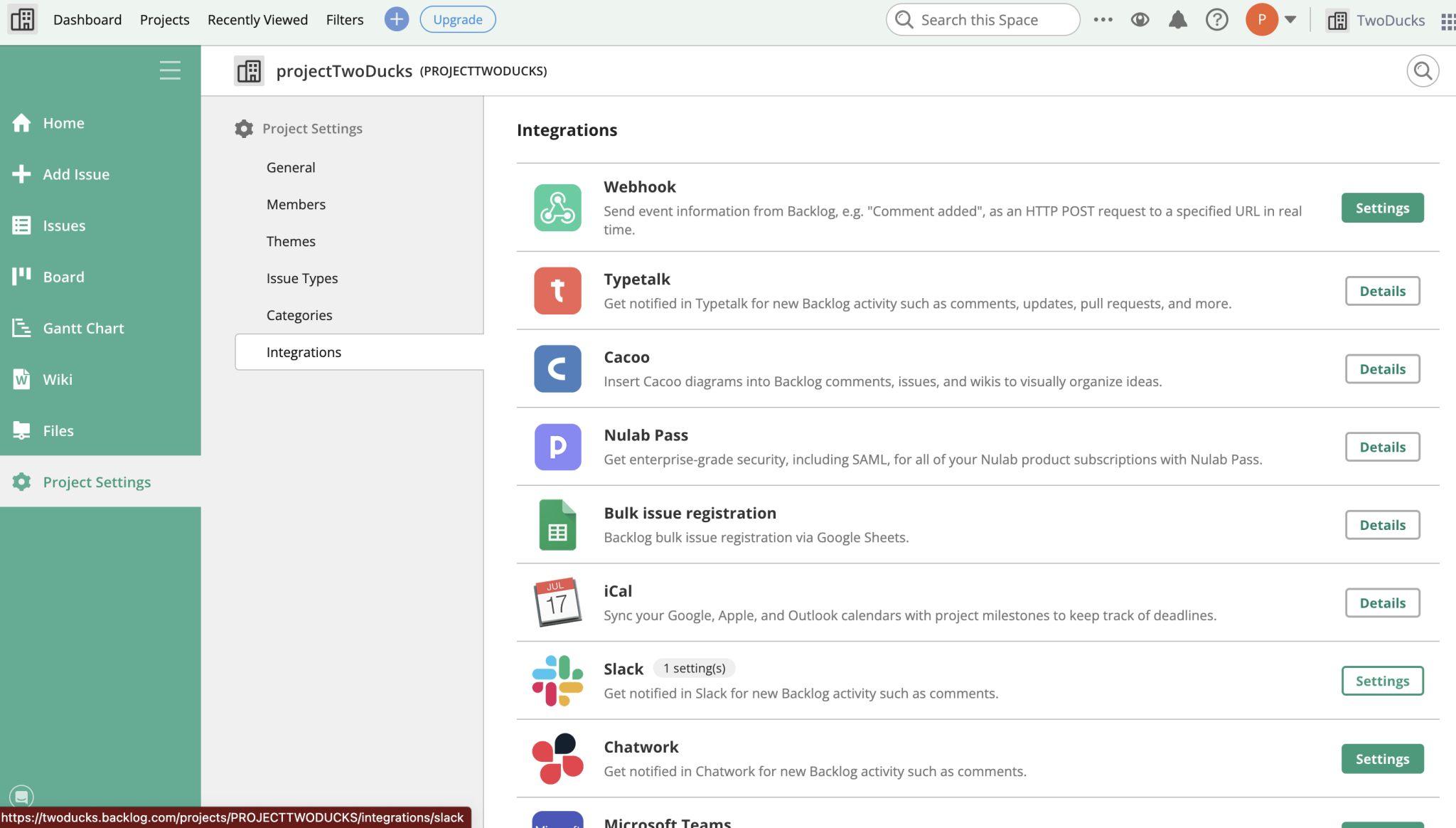Open the ellipsis more options menu

pos(1103,19)
